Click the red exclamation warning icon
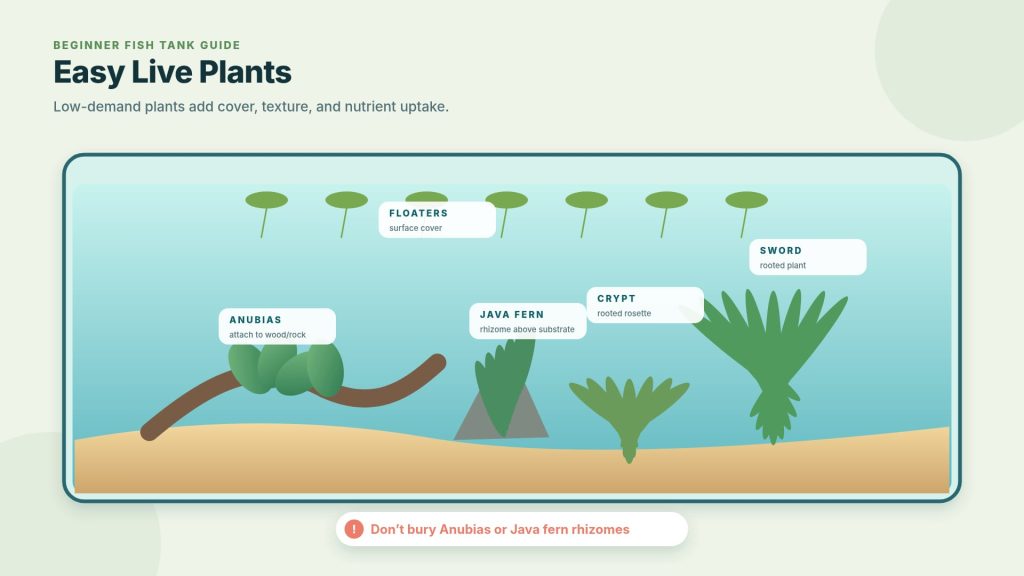Image resolution: width=1024 pixels, height=576 pixels. click(353, 529)
